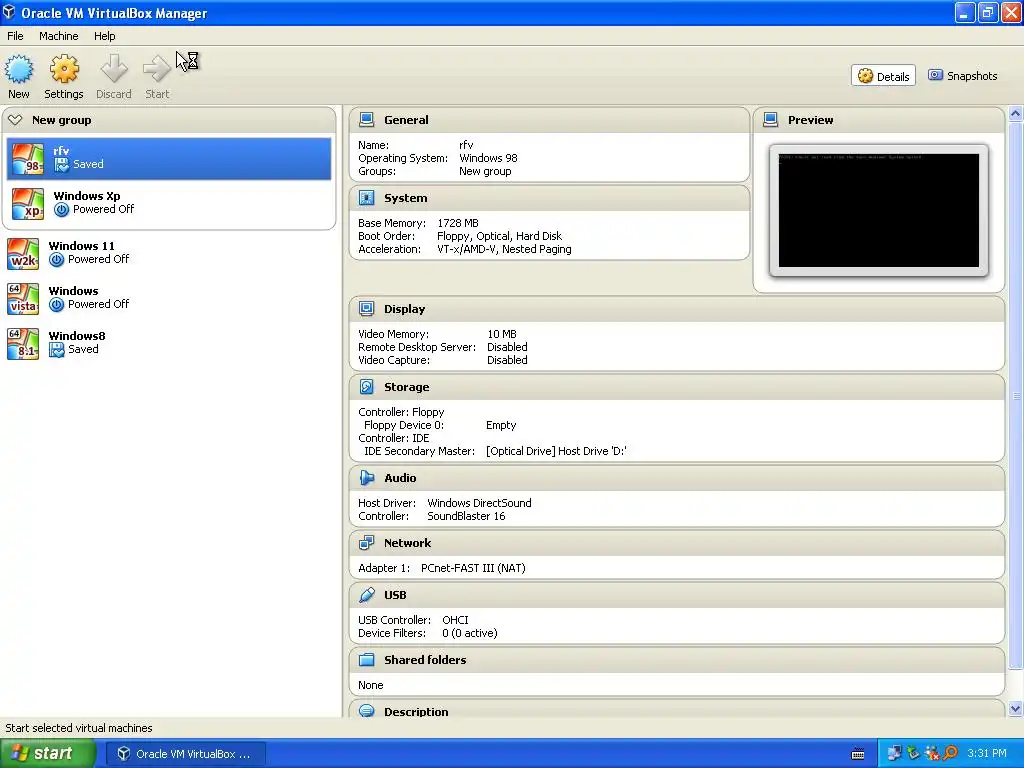Viewport: 1024px width, 768px height.
Task: Click the network computers tray icon
Action: pyautogui.click(x=894, y=754)
